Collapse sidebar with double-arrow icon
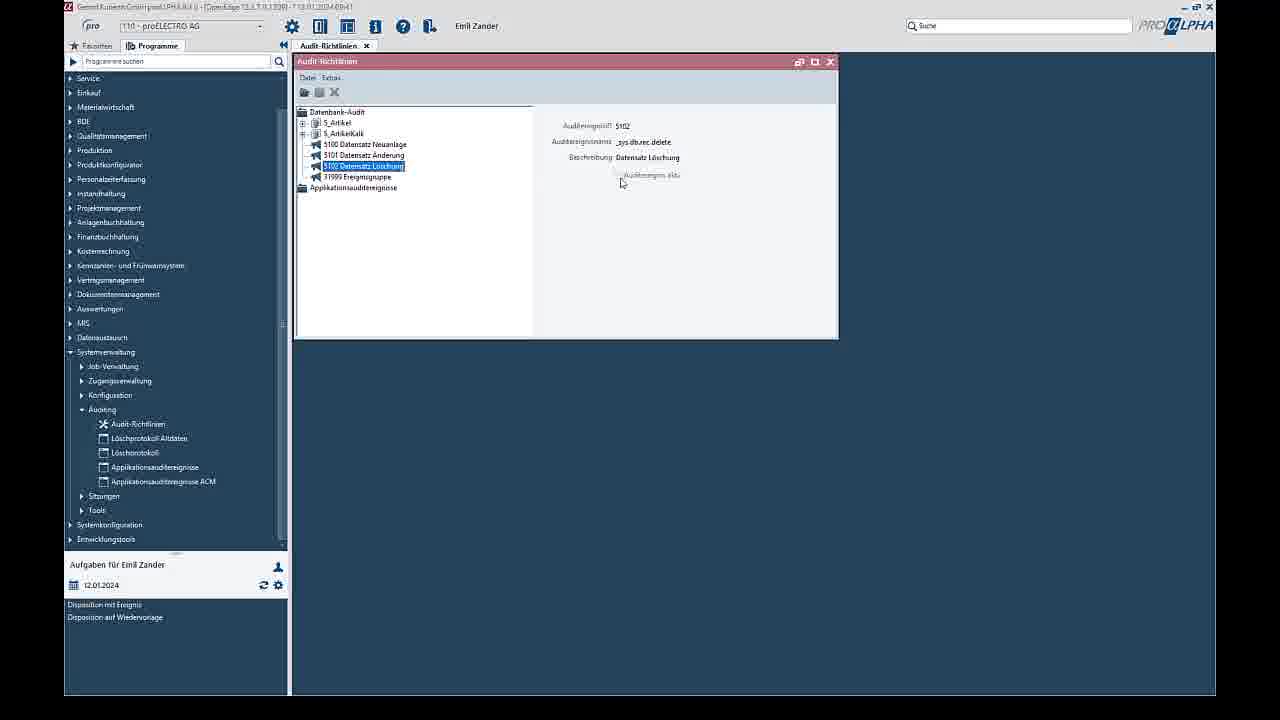This screenshot has width=1280, height=720. click(283, 46)
